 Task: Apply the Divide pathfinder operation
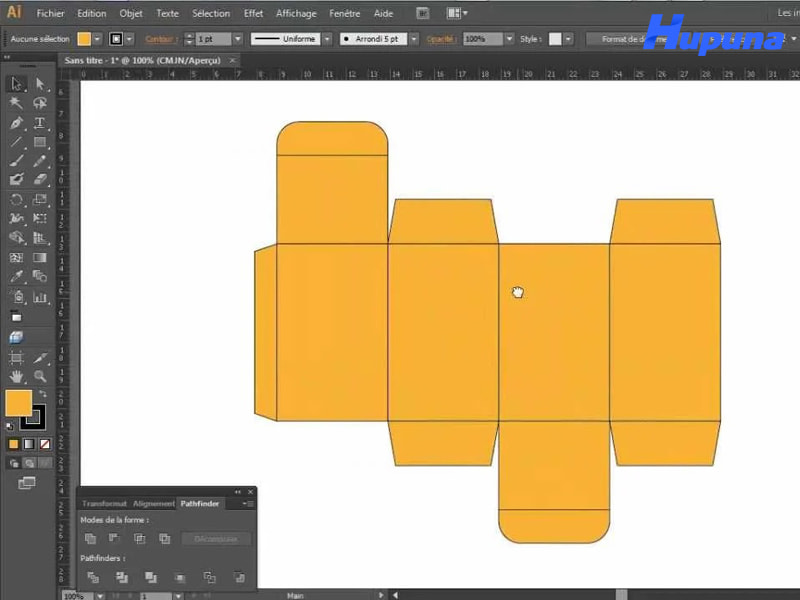click(x=92, y=578)
